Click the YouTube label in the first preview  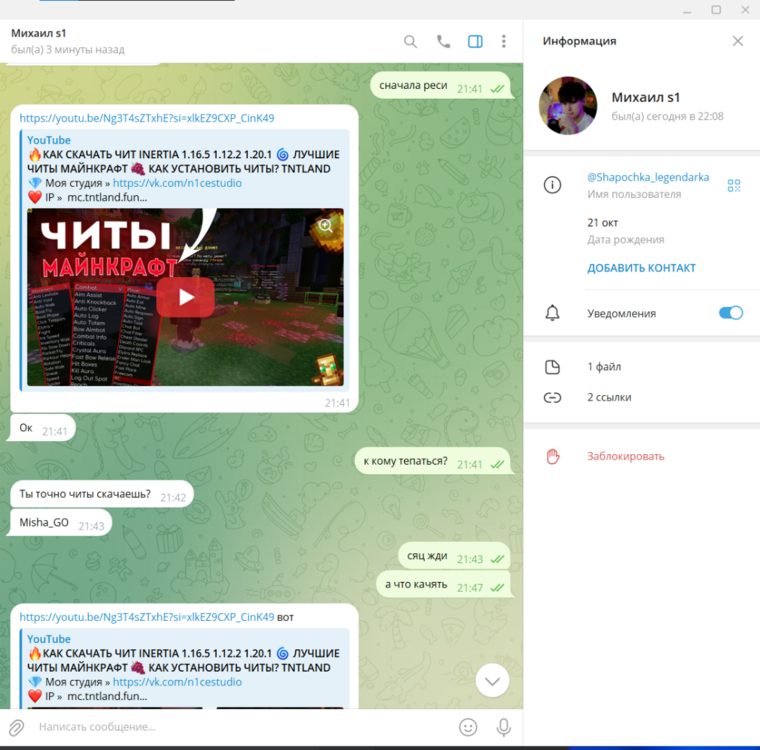pyautogui.click(x=49, y=140)
